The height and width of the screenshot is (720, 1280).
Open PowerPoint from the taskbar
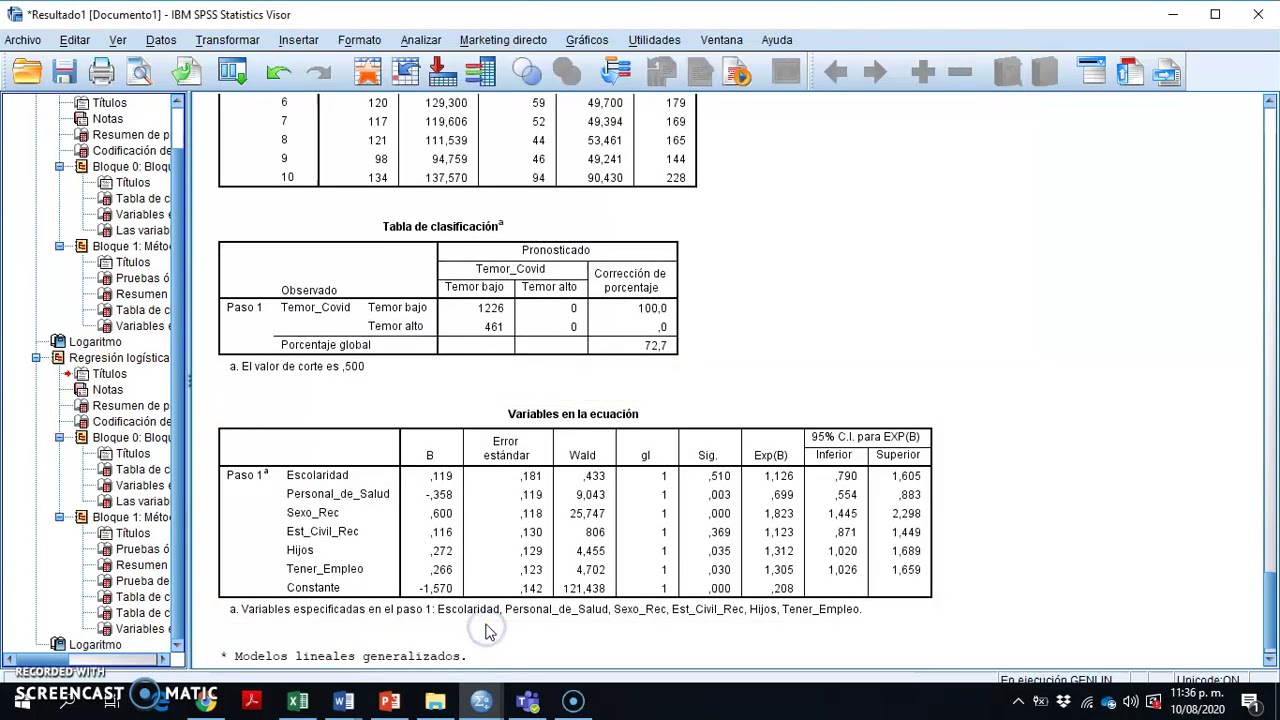[x=389, y=701]
